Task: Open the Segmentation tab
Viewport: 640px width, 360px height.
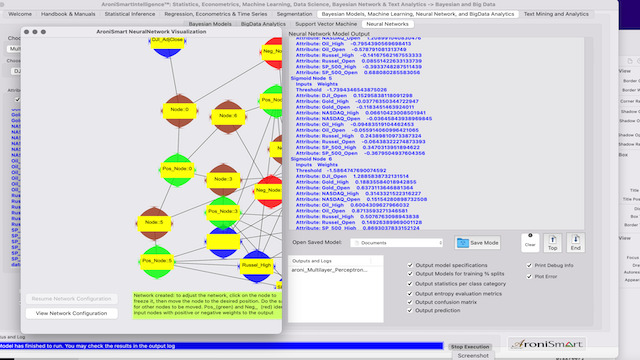Action: coord(294,14)
